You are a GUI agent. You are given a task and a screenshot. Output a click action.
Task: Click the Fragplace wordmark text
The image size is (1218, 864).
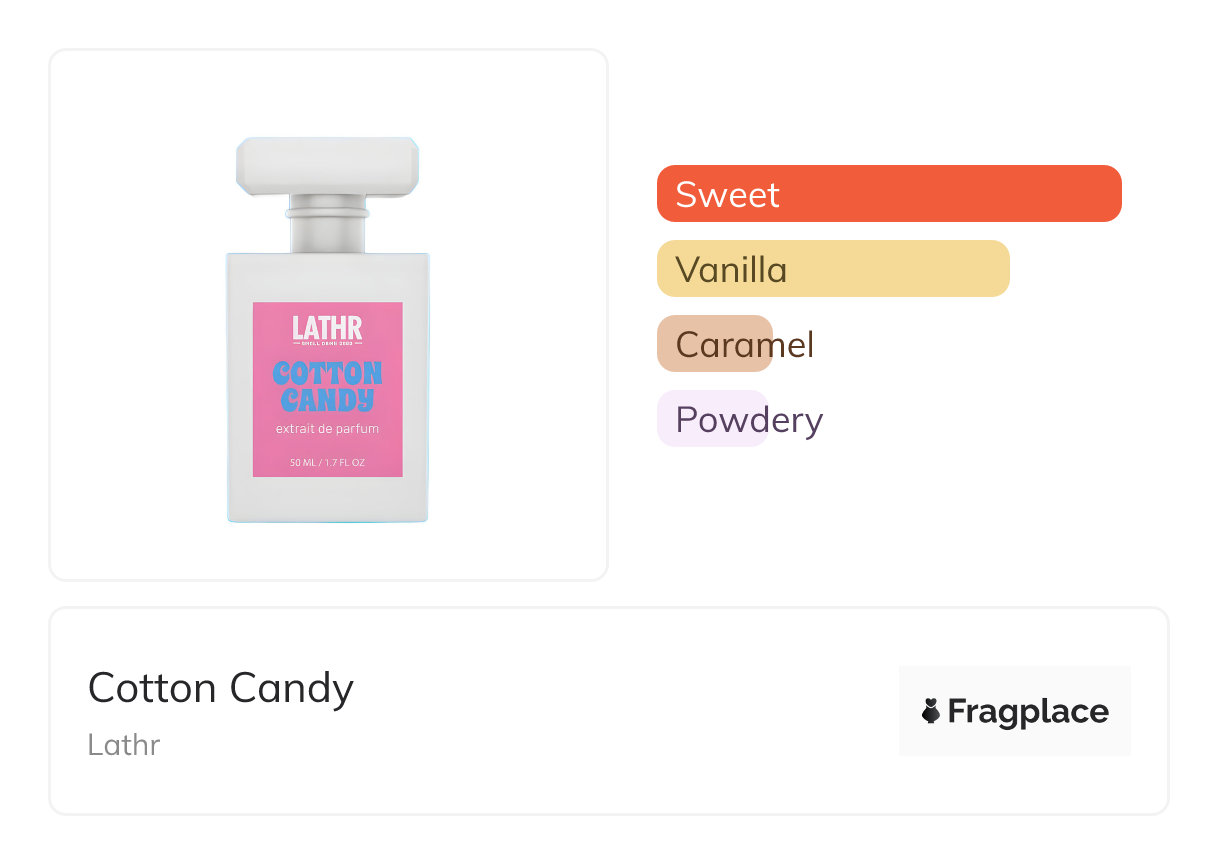tap(1028, 711)
